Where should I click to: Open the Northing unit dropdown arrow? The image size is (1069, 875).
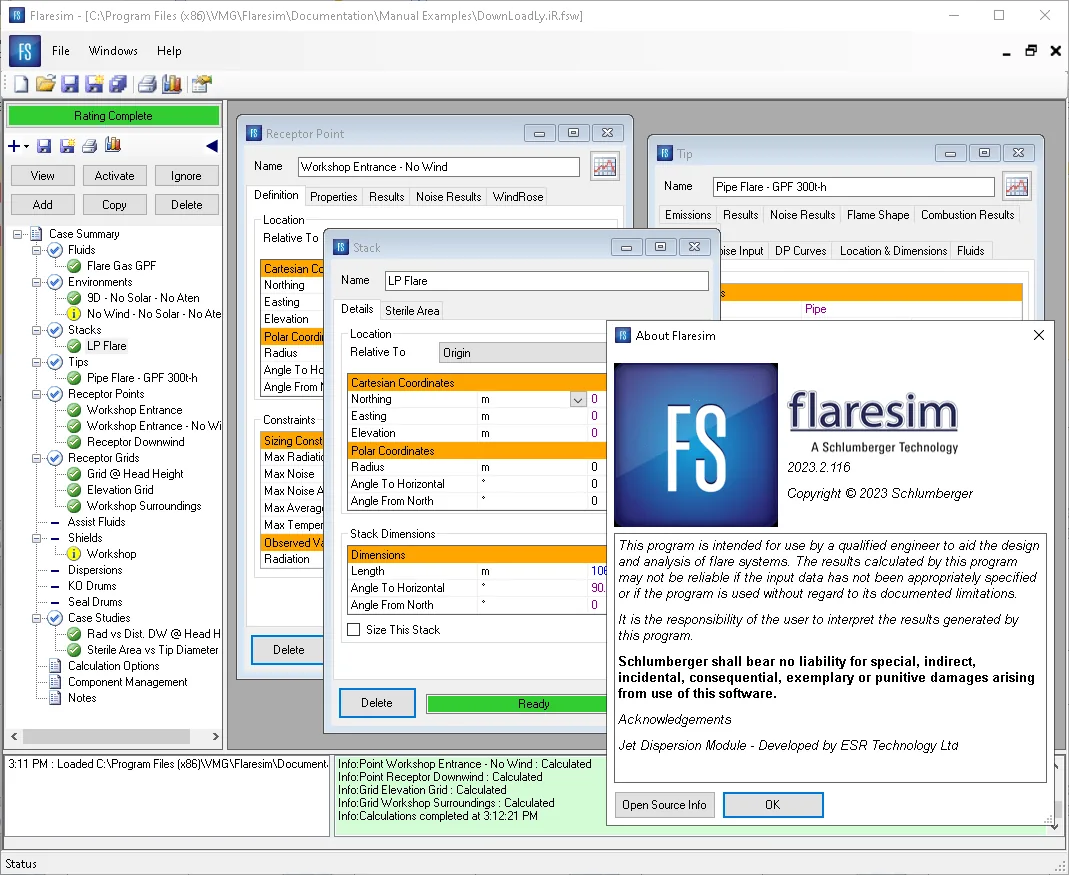[577, 400]
